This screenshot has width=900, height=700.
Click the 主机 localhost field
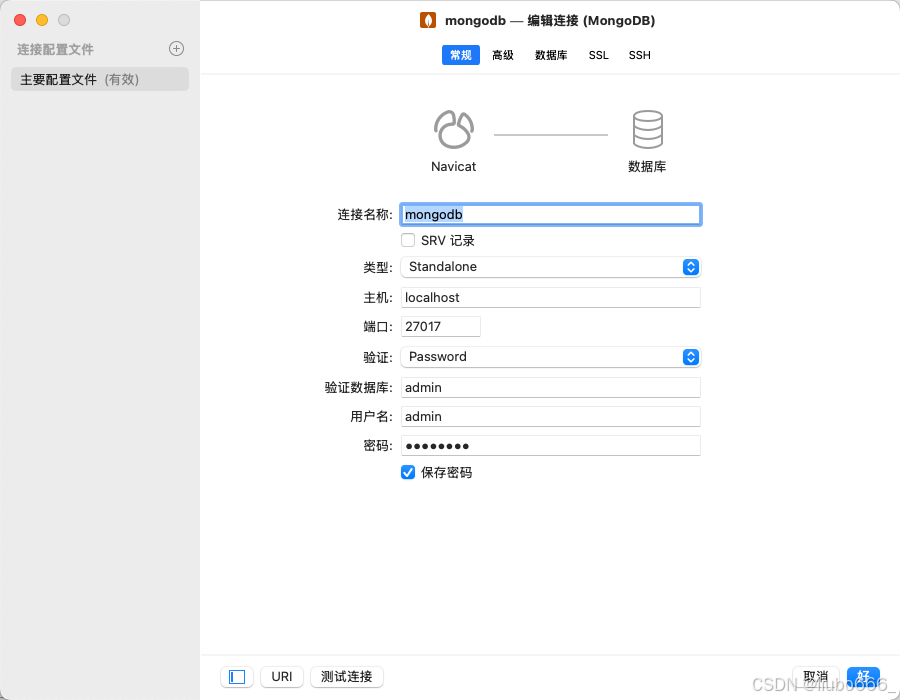tap(550, 297)
